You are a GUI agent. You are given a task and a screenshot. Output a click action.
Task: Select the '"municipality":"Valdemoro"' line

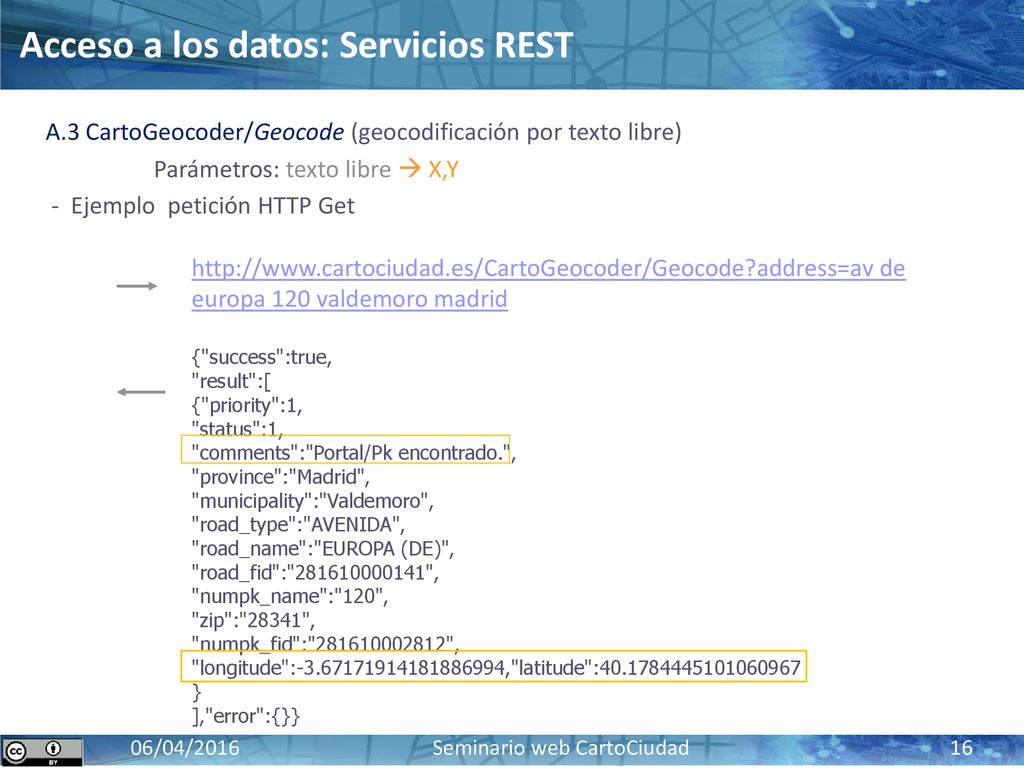coord(313,501)
